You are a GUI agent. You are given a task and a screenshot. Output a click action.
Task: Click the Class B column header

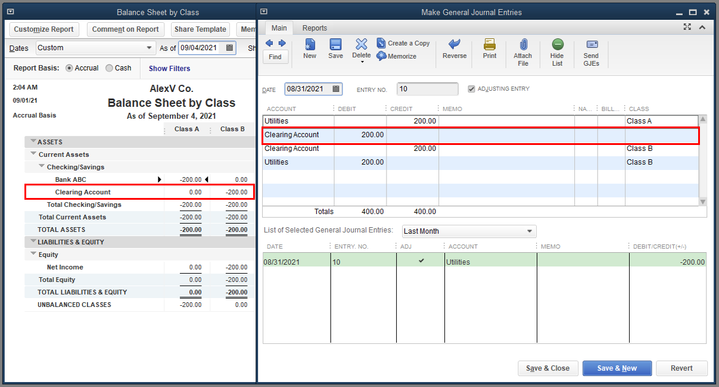[x=232, y=129]
